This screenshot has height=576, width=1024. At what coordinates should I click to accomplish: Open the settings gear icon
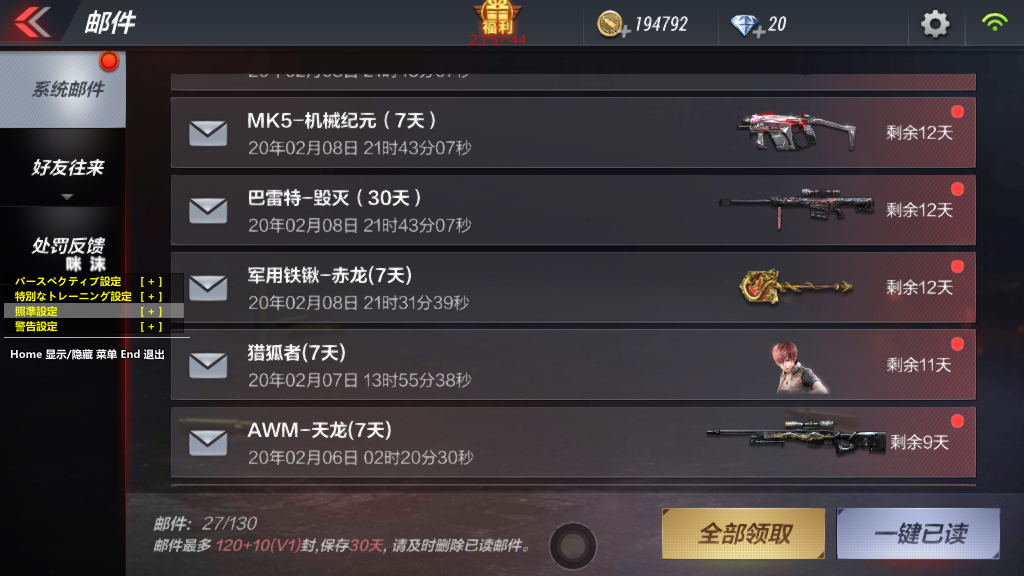(935, 24)
